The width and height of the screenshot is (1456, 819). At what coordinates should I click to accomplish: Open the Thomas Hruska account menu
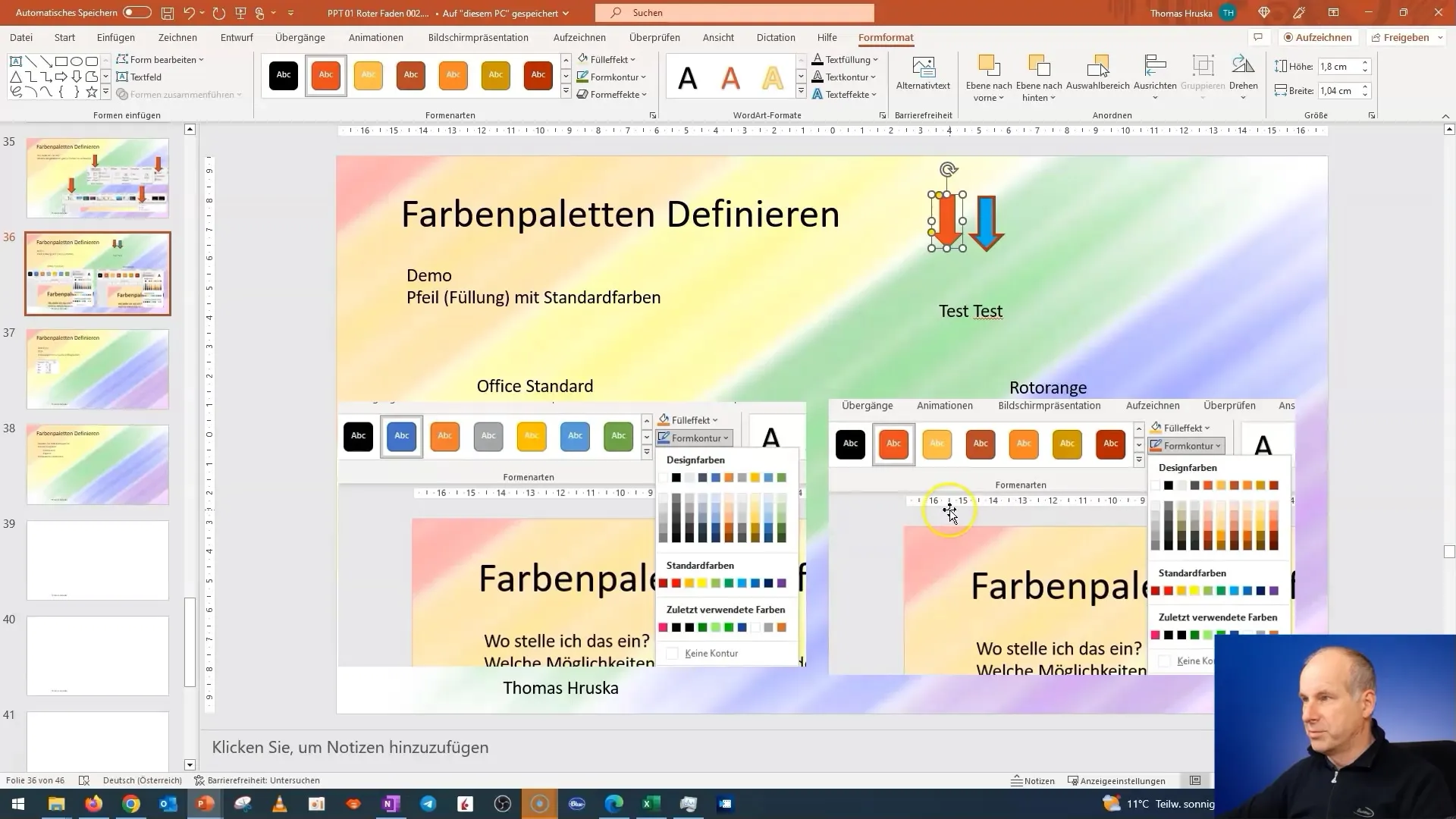[1192, 13]
